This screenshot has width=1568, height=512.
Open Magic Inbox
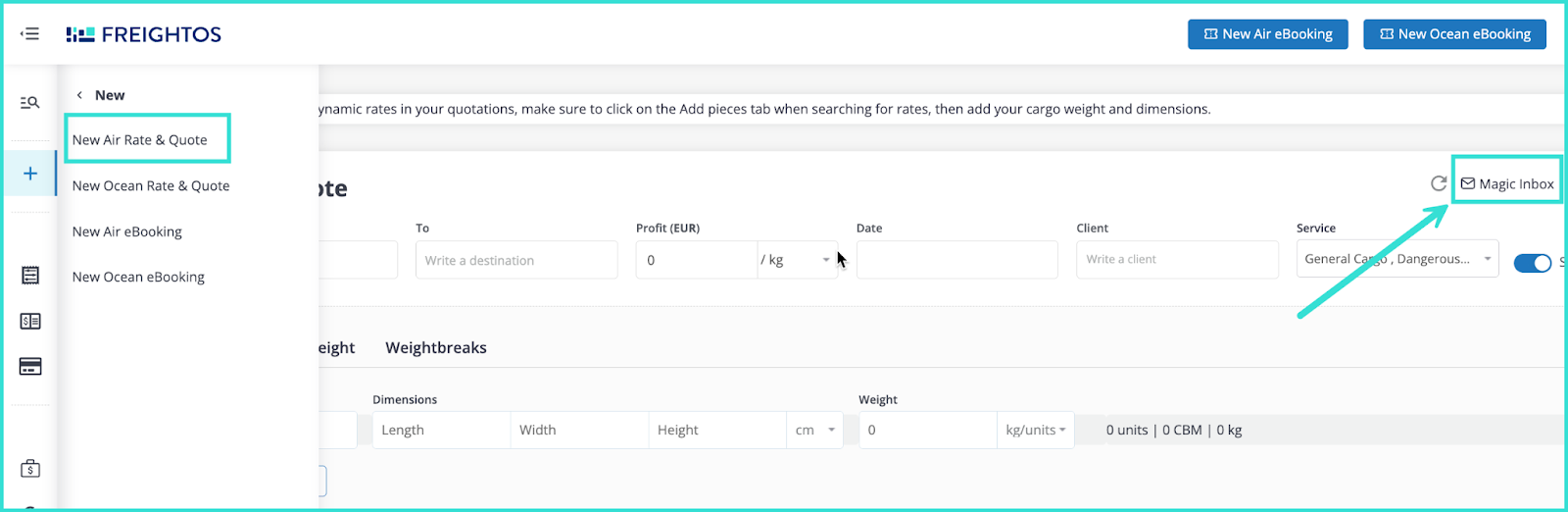pos(1506,183)
